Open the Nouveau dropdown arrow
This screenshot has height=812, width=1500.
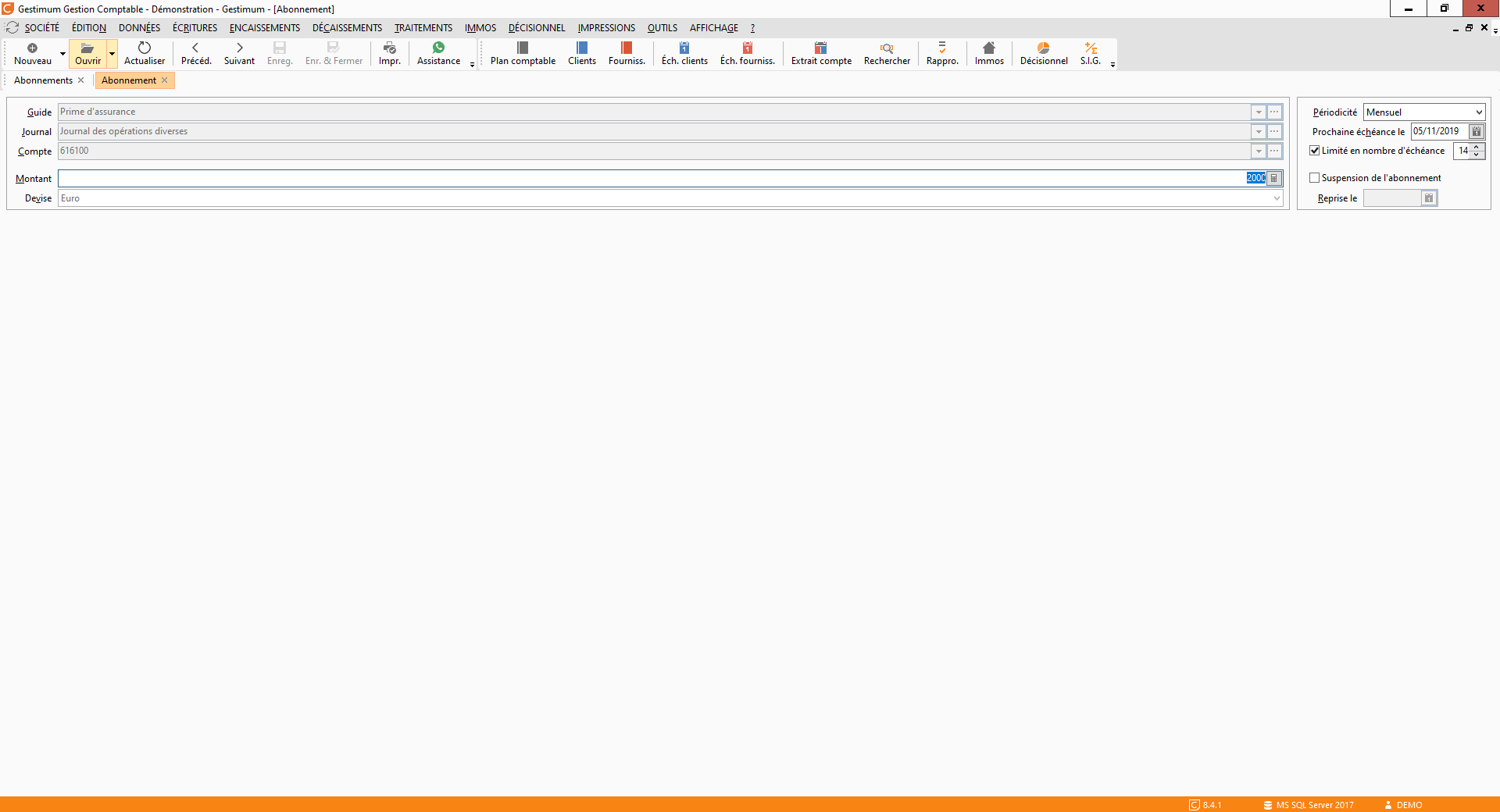coord(62,54)
